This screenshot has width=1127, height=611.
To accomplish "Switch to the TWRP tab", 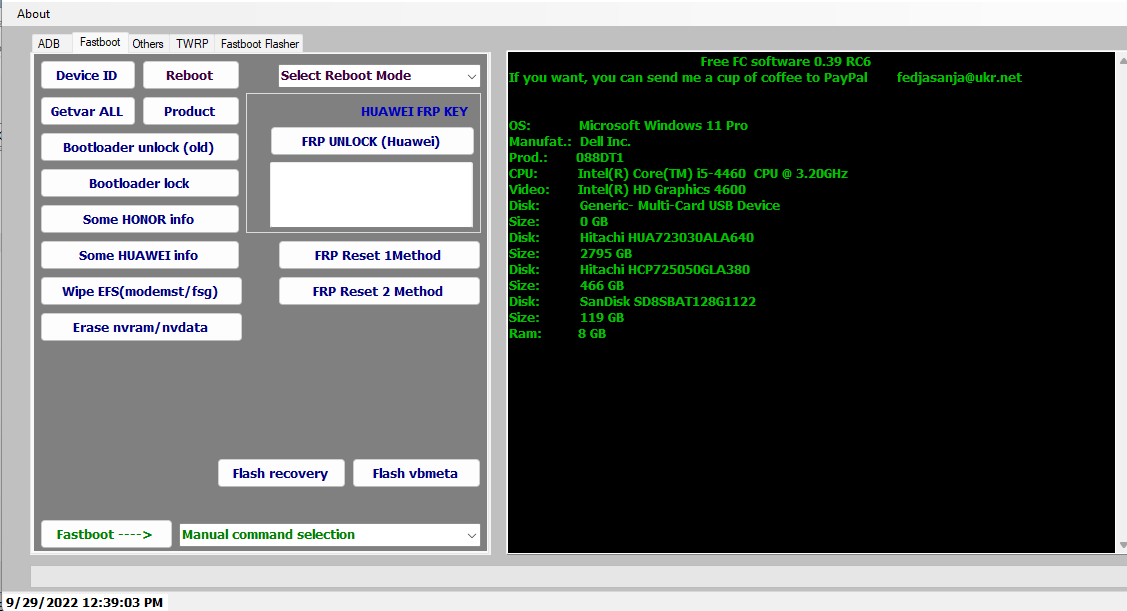I will [x=191, y=43].
